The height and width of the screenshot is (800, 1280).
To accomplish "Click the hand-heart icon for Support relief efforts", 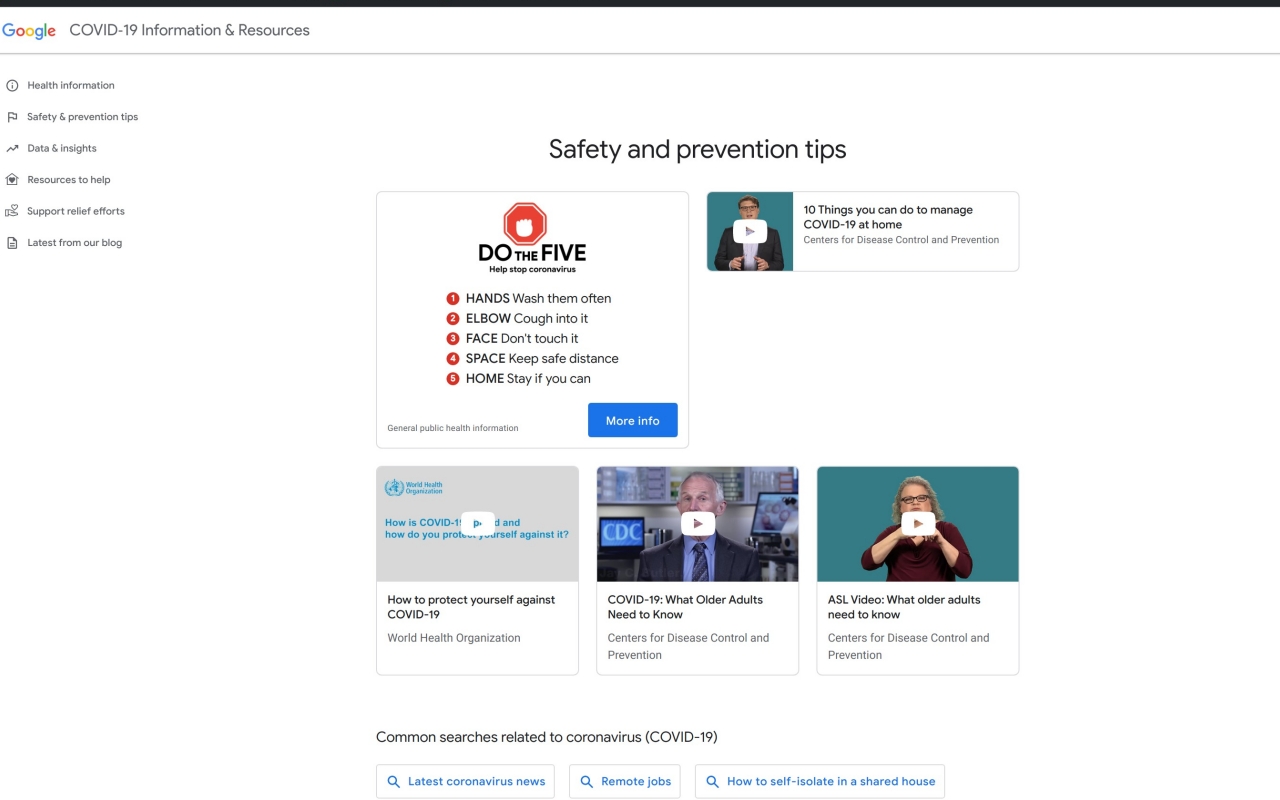I will pos(12,211).
